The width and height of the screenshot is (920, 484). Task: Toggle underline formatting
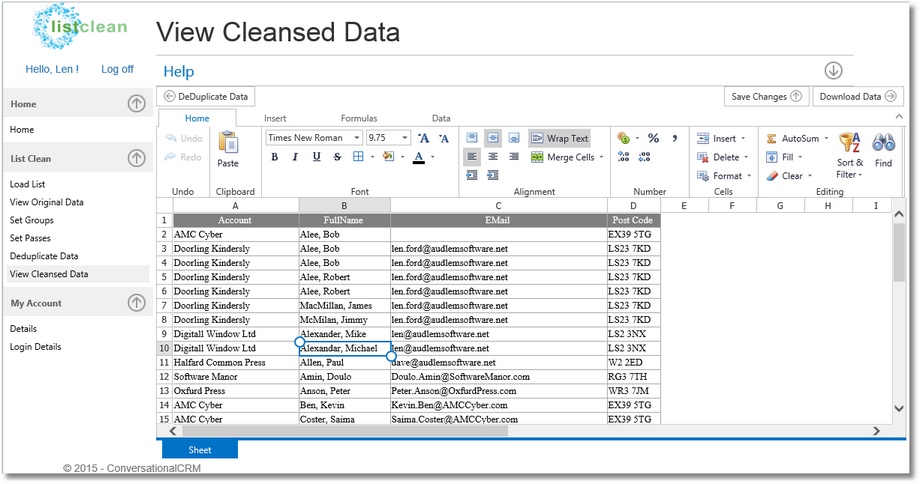[316, 157]
